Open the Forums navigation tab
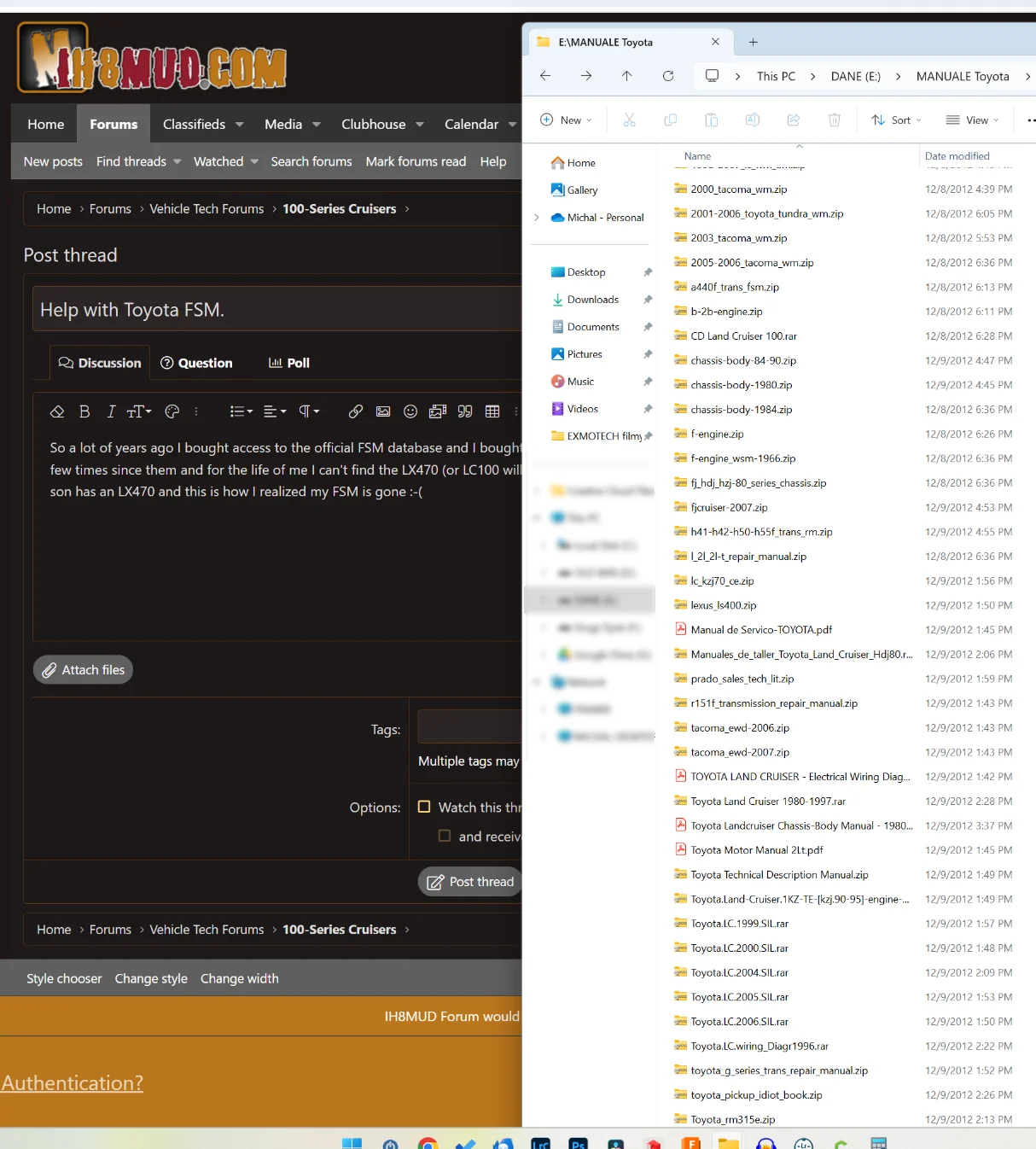The width and height of the screenshot is (1036, 1149). (x=113, y=125)
